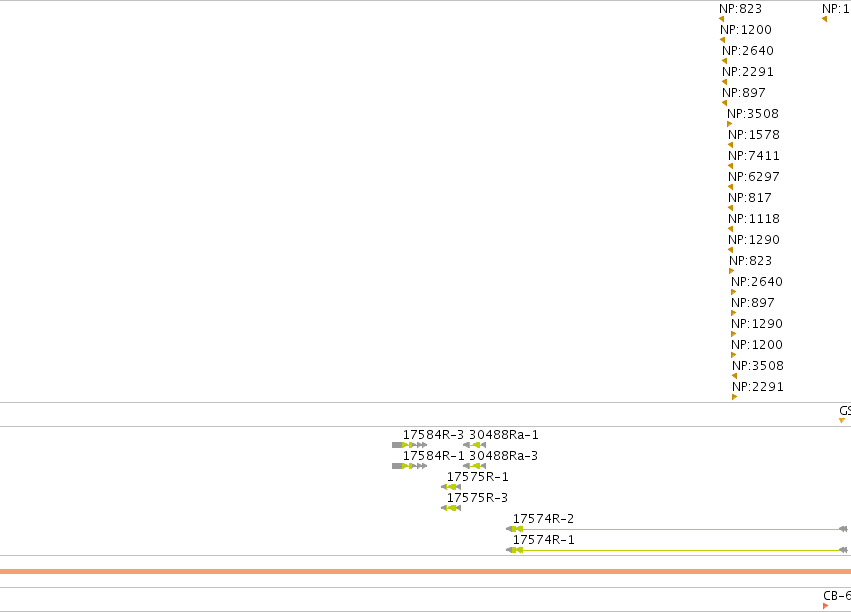Screen dimensions: 851x612
Task: Click the triangle marker beneath NP:1578 label
Action: (x=731, y=145)
